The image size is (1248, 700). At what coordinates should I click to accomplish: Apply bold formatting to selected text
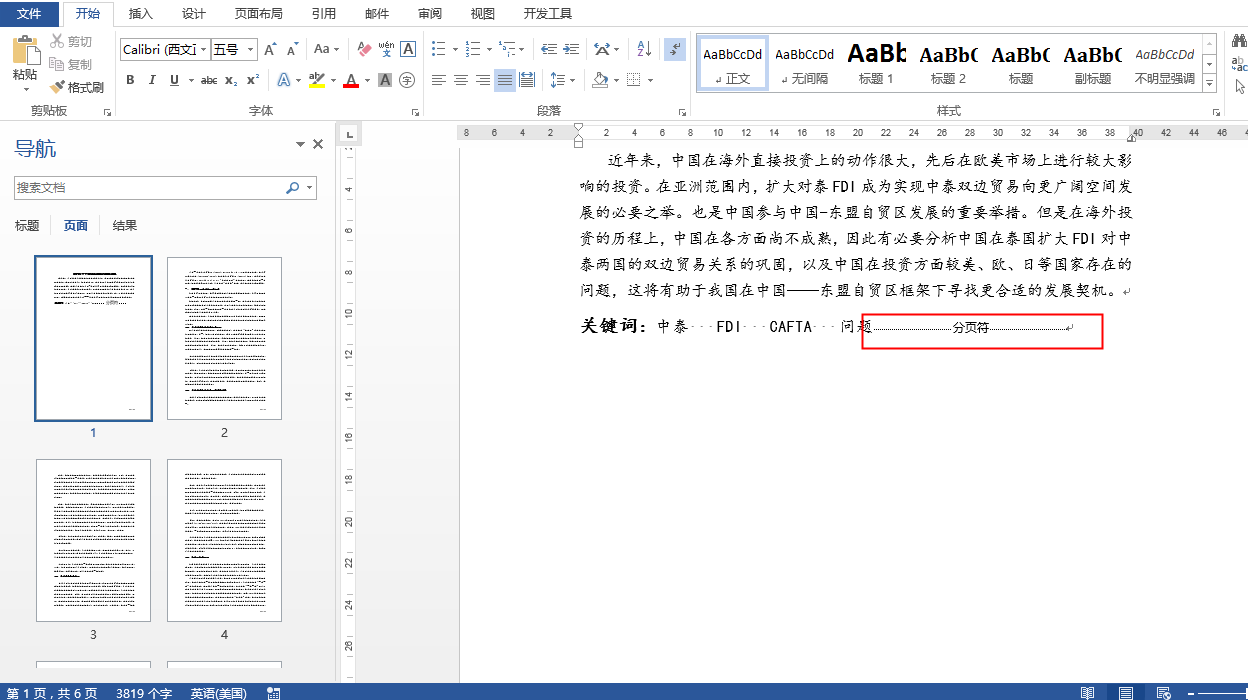(x=130, y=79)
